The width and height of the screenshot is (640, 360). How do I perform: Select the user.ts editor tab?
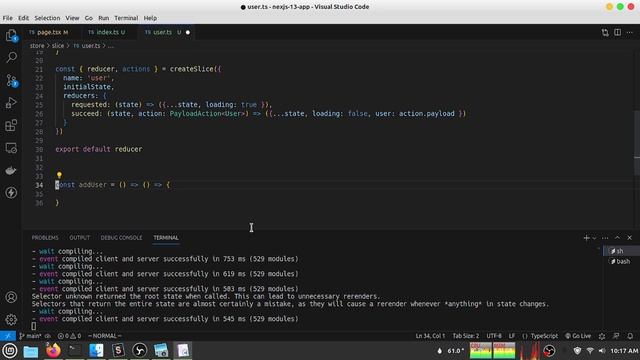pos(167,32)
